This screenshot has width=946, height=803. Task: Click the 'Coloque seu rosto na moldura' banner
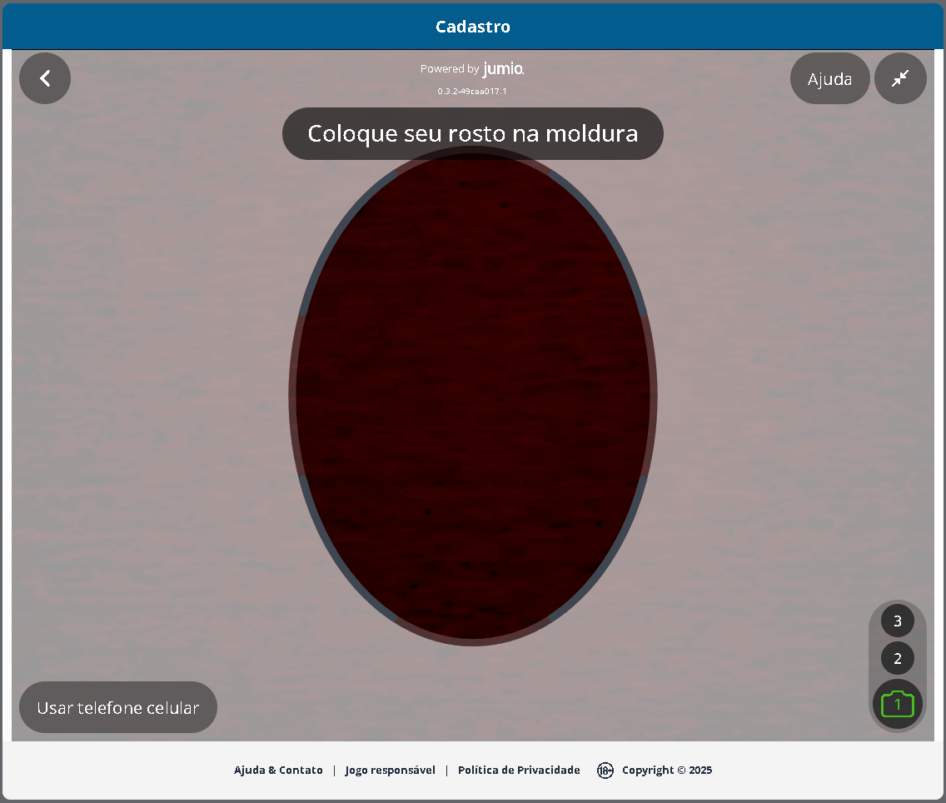point(473,133)
